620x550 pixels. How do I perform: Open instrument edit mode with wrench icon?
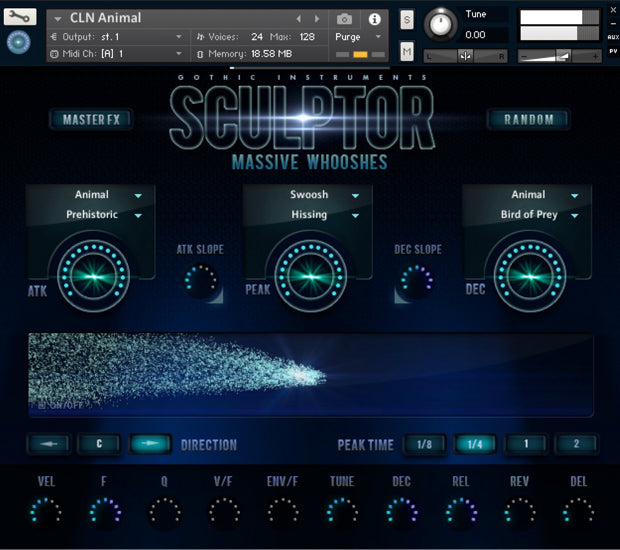[x=20, y=17]
